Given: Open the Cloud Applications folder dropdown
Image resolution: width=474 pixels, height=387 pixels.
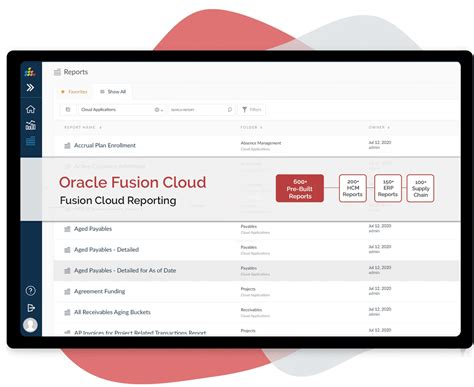Looking at the screenshot, I should point(121,110).
